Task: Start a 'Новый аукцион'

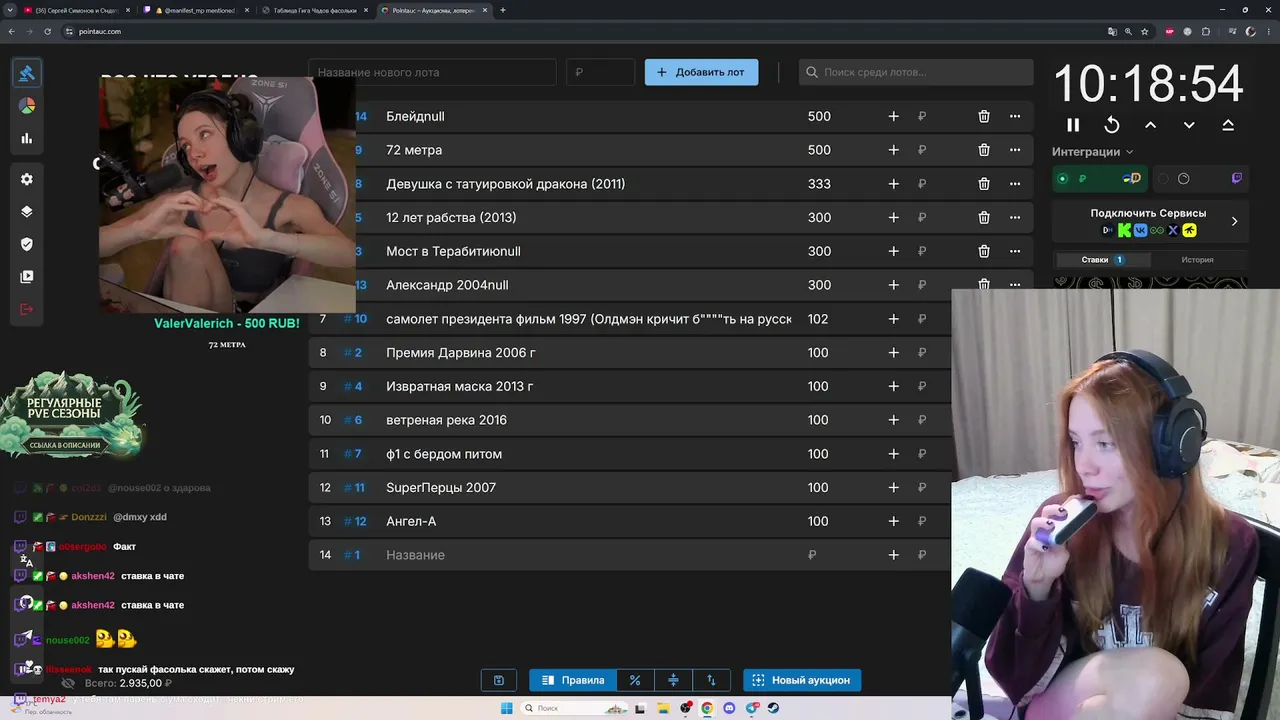Action: point(802,680)
